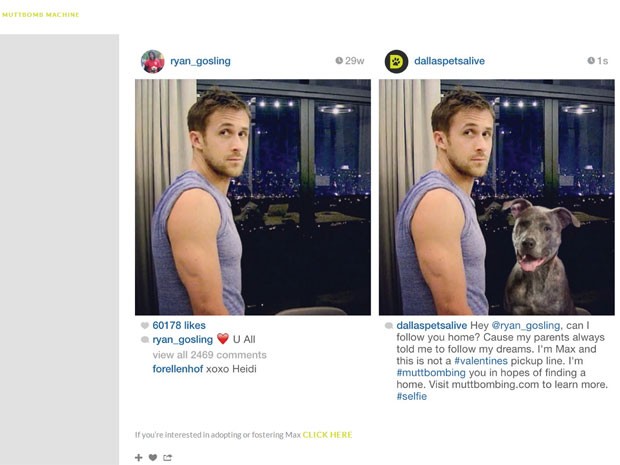The height and width of the screenshot is (465, 620).
Task: Open the ryan_gosling username at post top
Action: [x=200, y=61]
